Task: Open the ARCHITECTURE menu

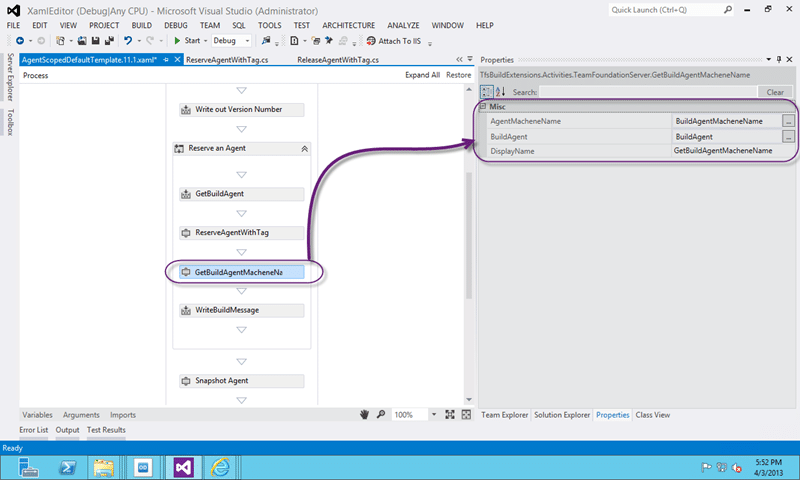Action: pyautogui.click(x=348, y=26)
